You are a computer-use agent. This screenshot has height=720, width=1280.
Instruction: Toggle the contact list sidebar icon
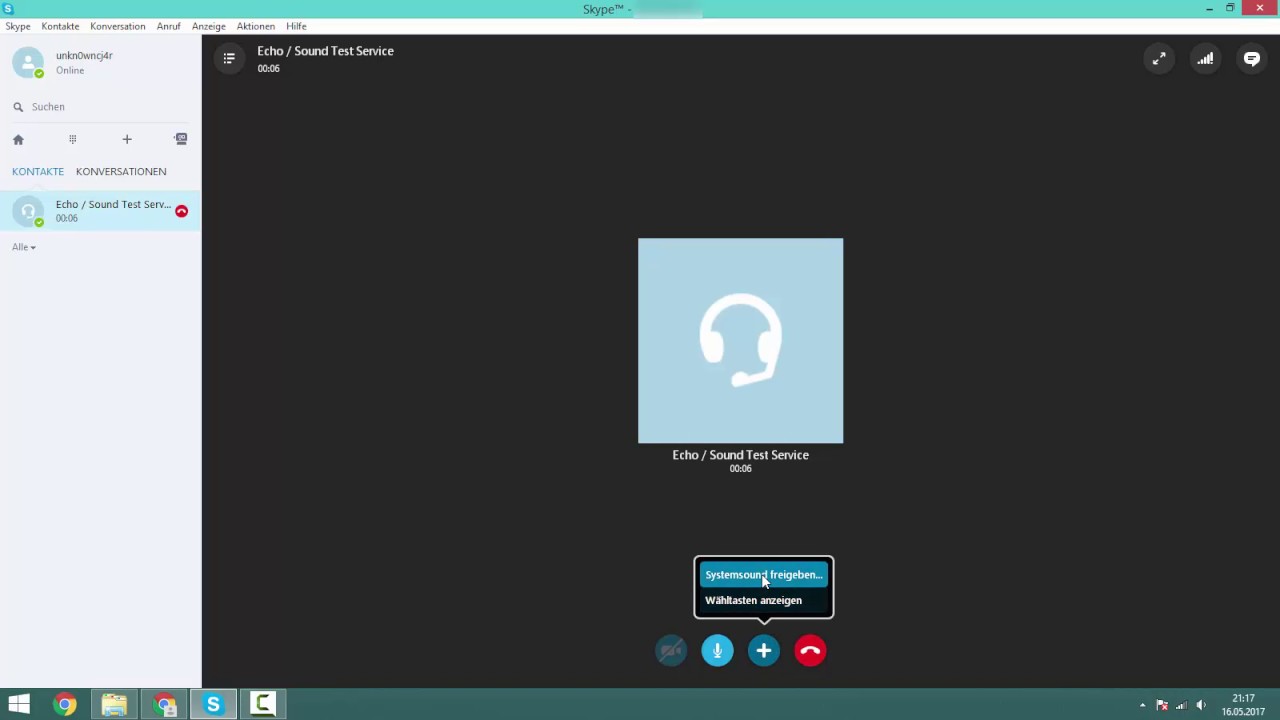point(229,59)
